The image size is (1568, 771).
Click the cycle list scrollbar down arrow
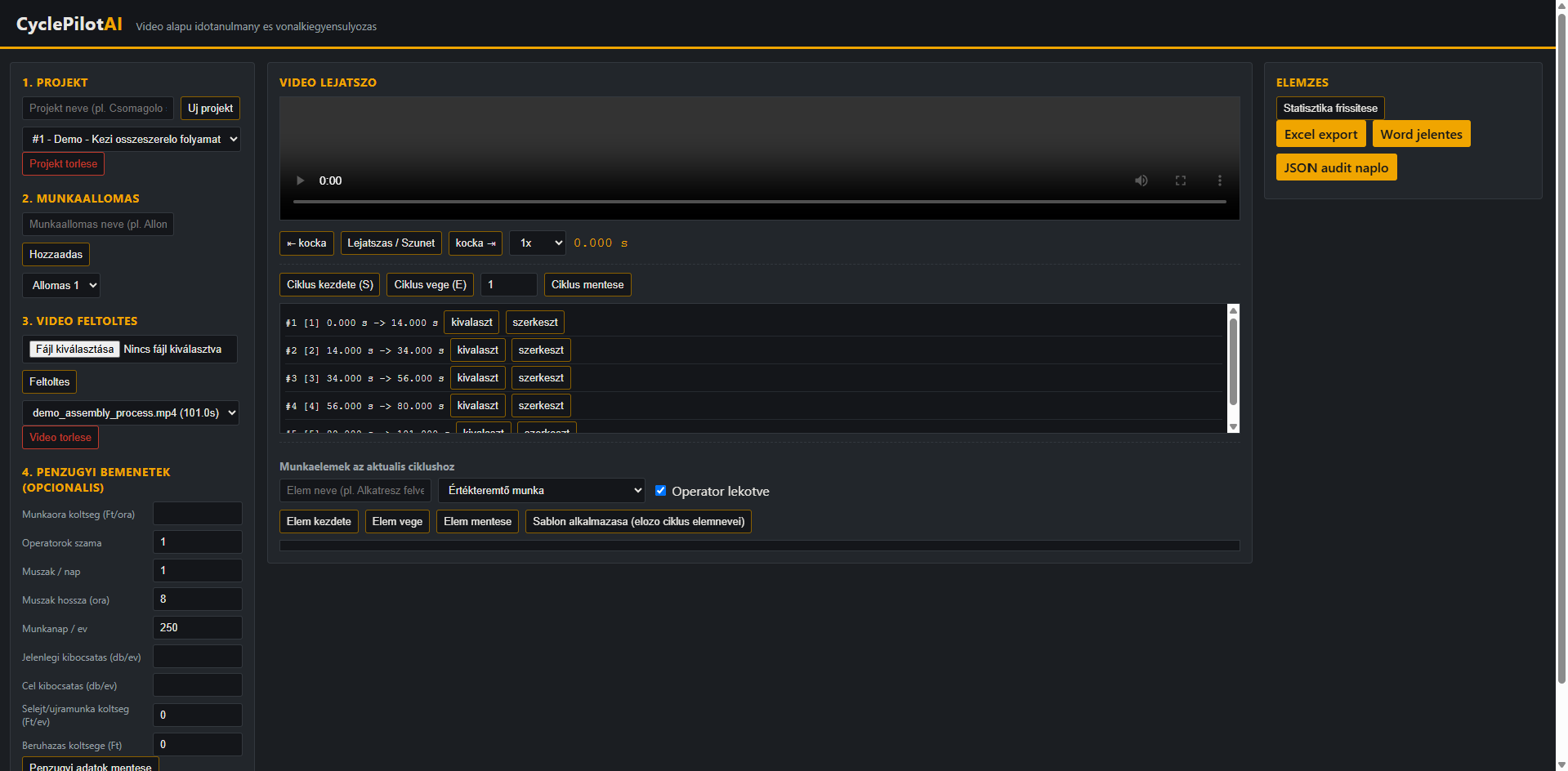[x=1234, y=427]
